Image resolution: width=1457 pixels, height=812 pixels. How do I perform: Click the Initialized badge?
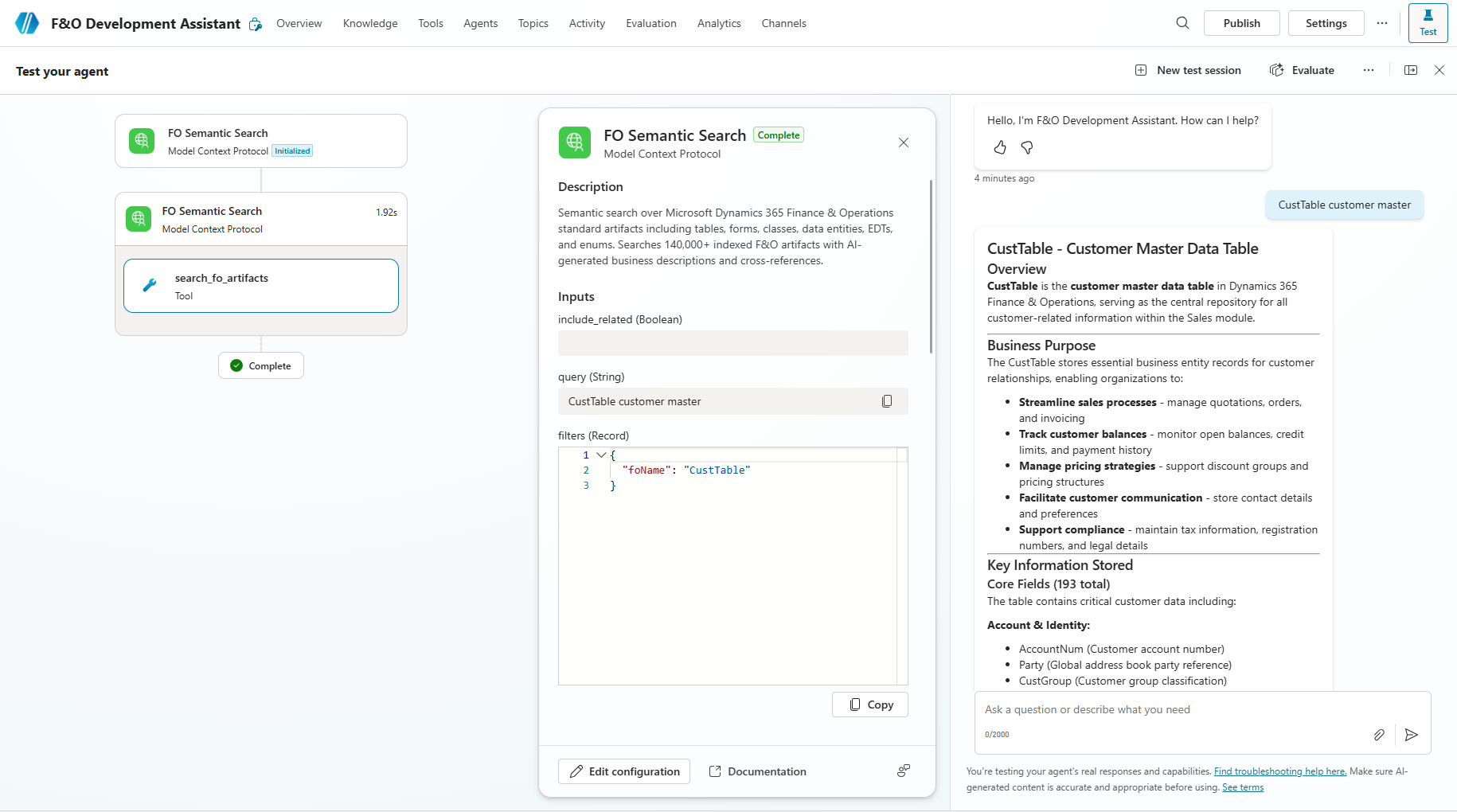(x=292, y=151)
